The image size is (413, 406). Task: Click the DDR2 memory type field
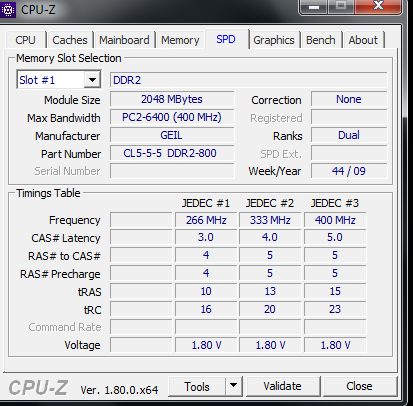pyautogui.click(x=249, y=80)
